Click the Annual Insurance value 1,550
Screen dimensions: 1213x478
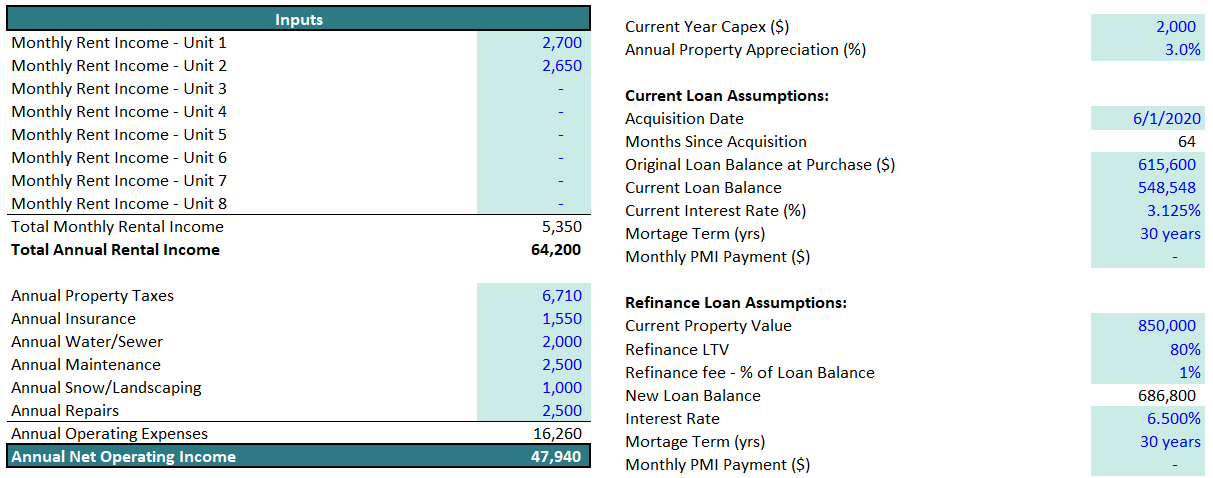pyautogui.click(x=533, y=319)
